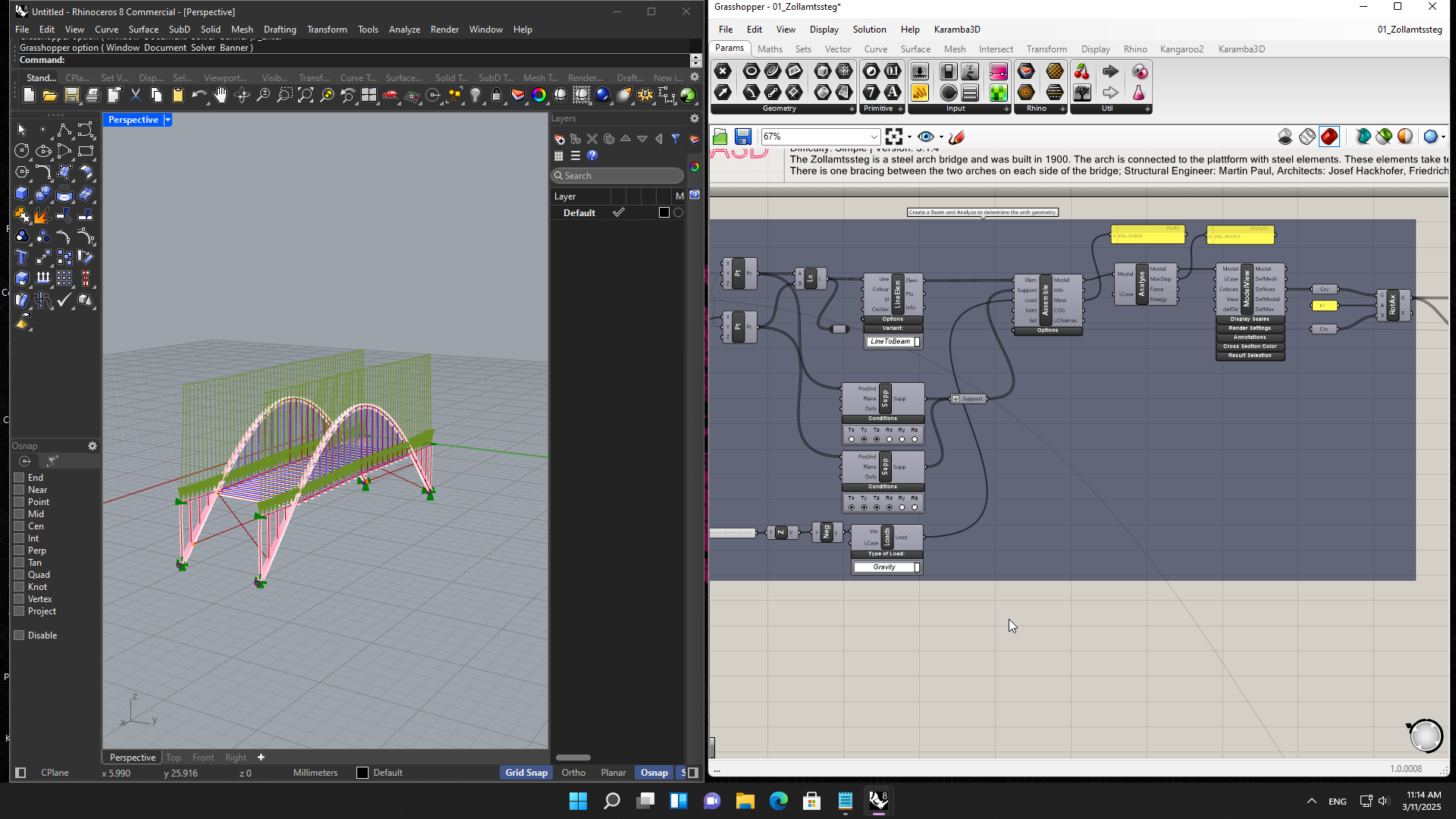Viewport: 1456px width, 819px height.
Task: Expand the Input panel in Grasshopper ribbon
Action: click(x=1006, y=109)
